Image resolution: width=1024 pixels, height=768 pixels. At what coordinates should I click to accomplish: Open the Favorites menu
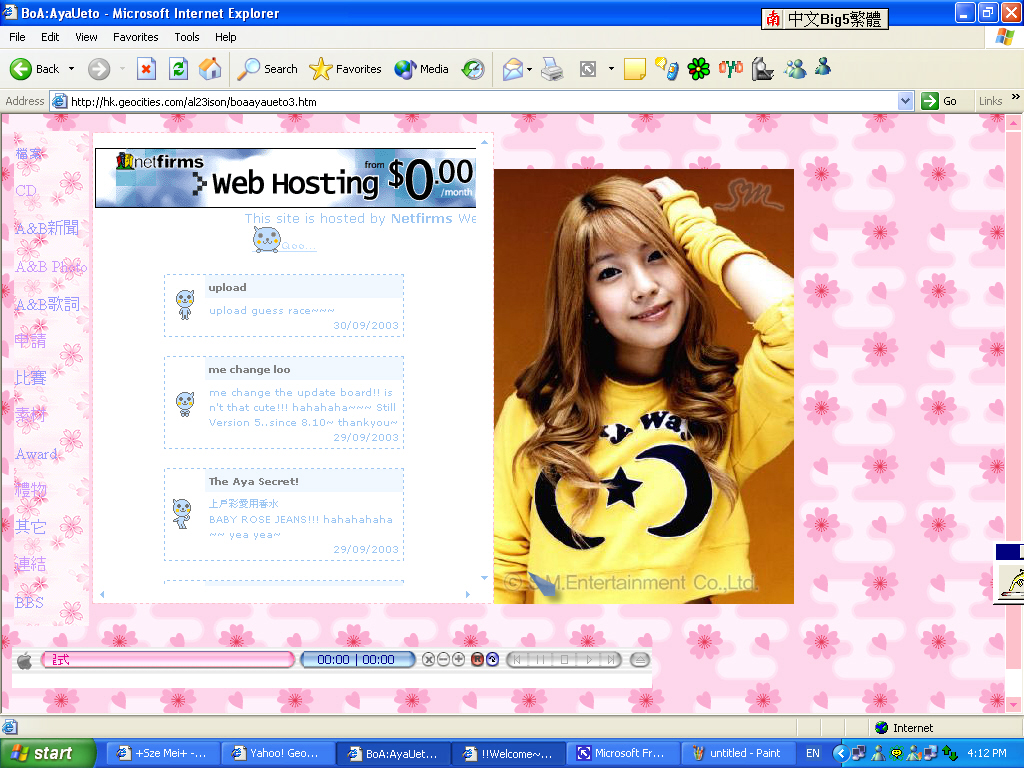click(135, 37)
